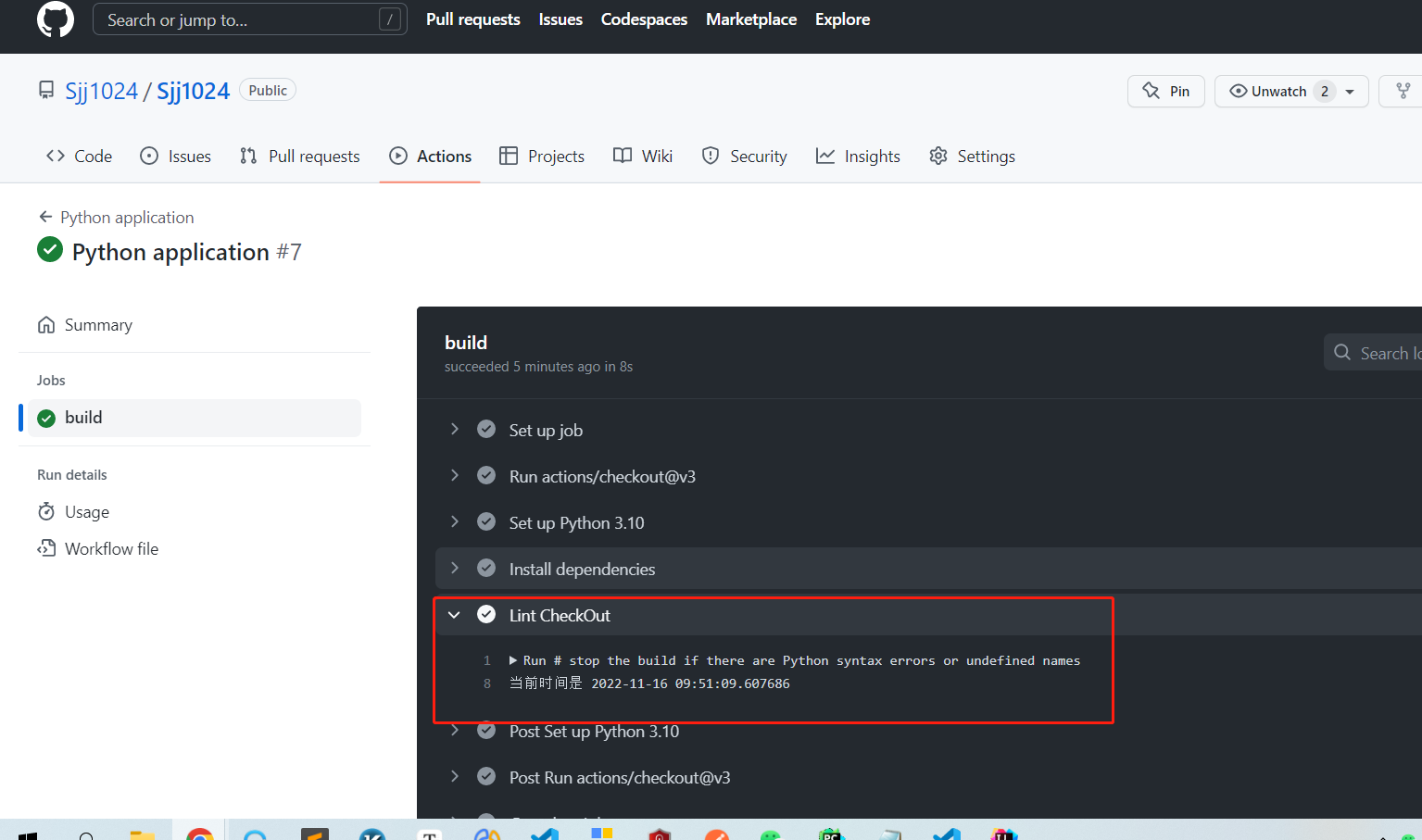Pin this repository

click(x=1165, y=91)
